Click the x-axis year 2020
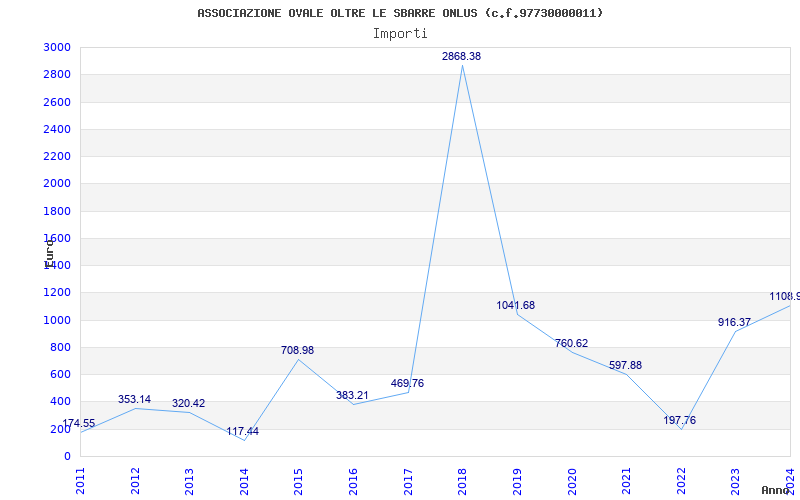The width and height of the screenshot is (800, 500). pyautogui.click(x=571, y=481)
